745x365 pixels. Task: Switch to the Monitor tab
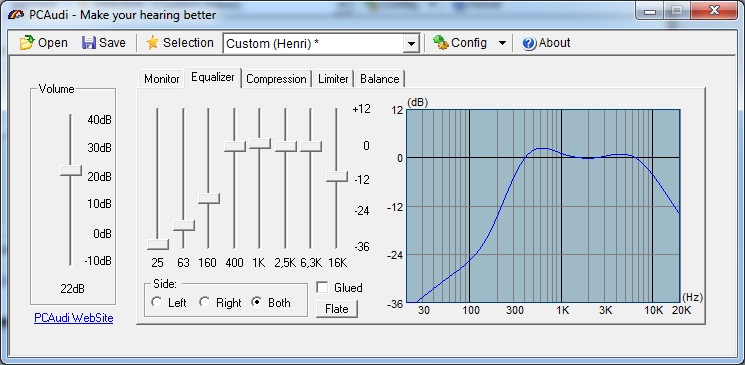pos(162,79)
